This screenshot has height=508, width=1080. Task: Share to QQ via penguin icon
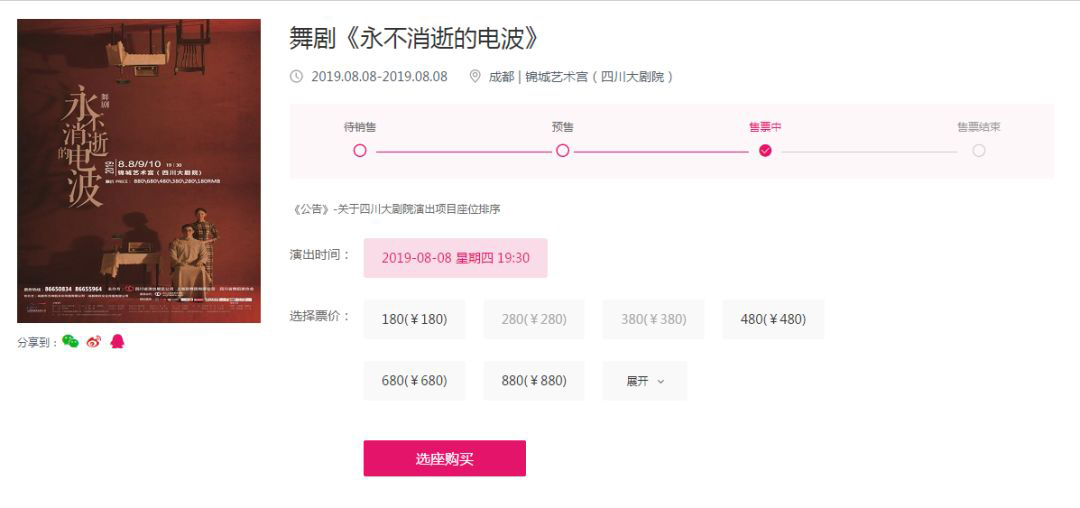tap(117, 342)
